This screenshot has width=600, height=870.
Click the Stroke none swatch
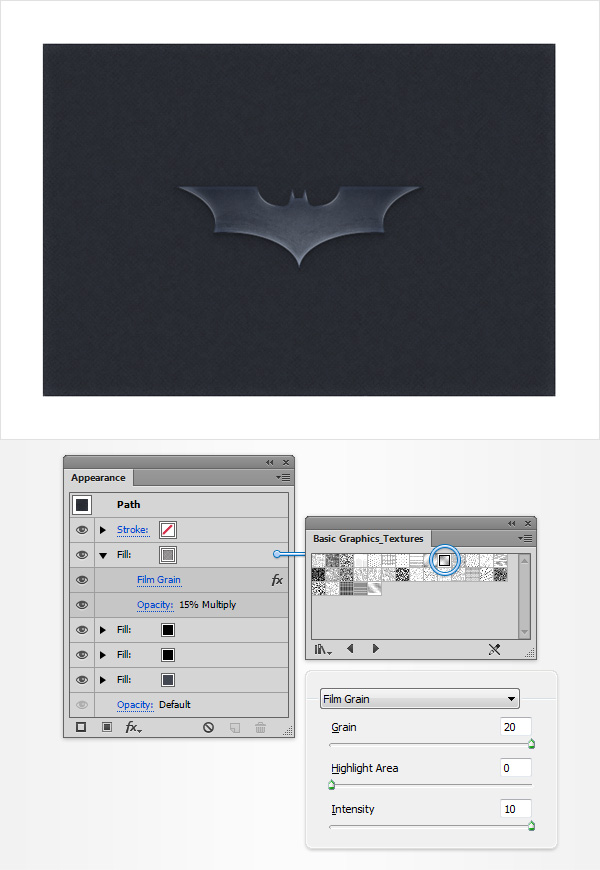coord(168,530)
